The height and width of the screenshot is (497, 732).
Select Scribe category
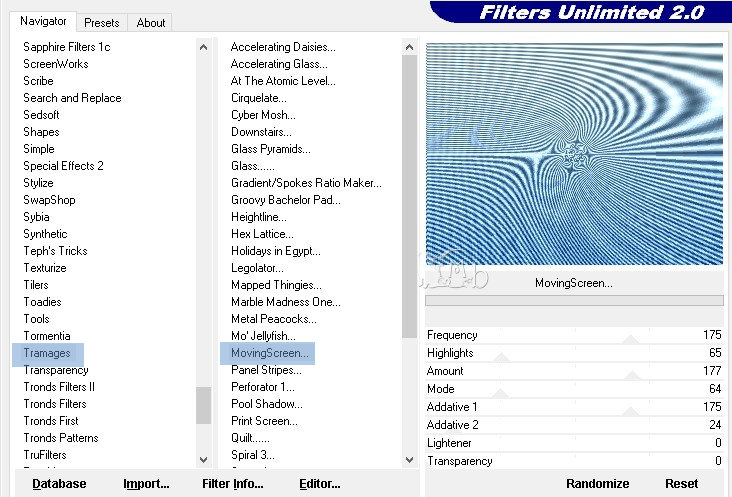point(38,81)
